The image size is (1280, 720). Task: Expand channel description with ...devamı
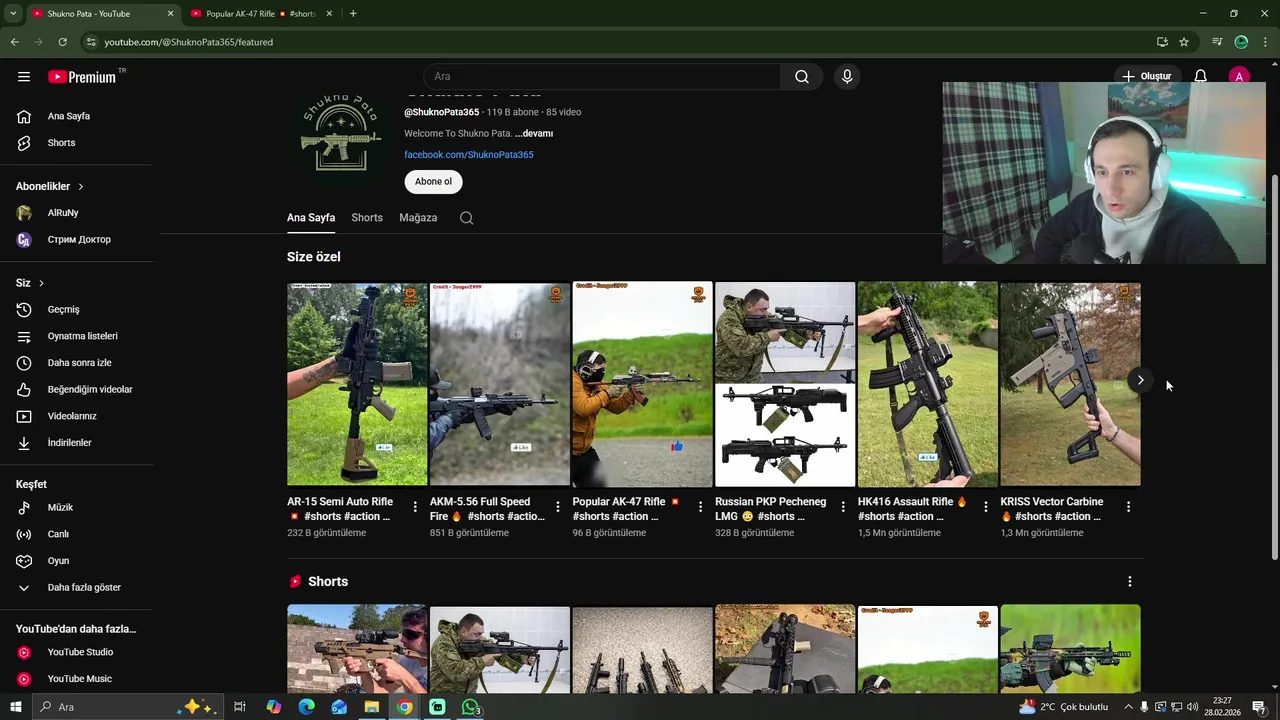pyautogui.click(x=534, y=133)
